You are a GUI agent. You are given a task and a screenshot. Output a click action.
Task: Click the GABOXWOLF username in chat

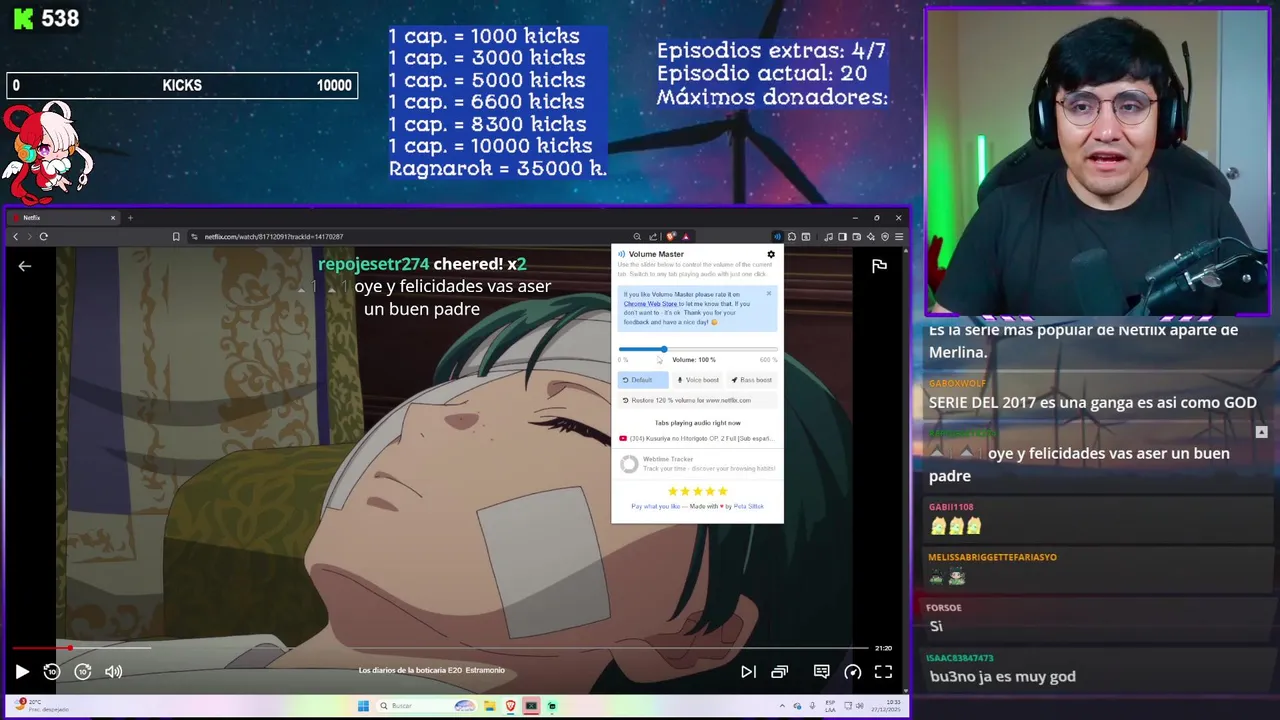tap(957, 383)
